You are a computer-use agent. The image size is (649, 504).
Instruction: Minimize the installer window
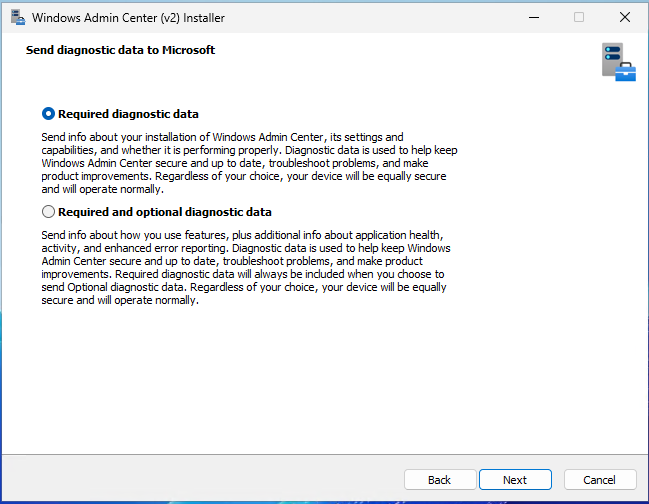coord(532,17)
